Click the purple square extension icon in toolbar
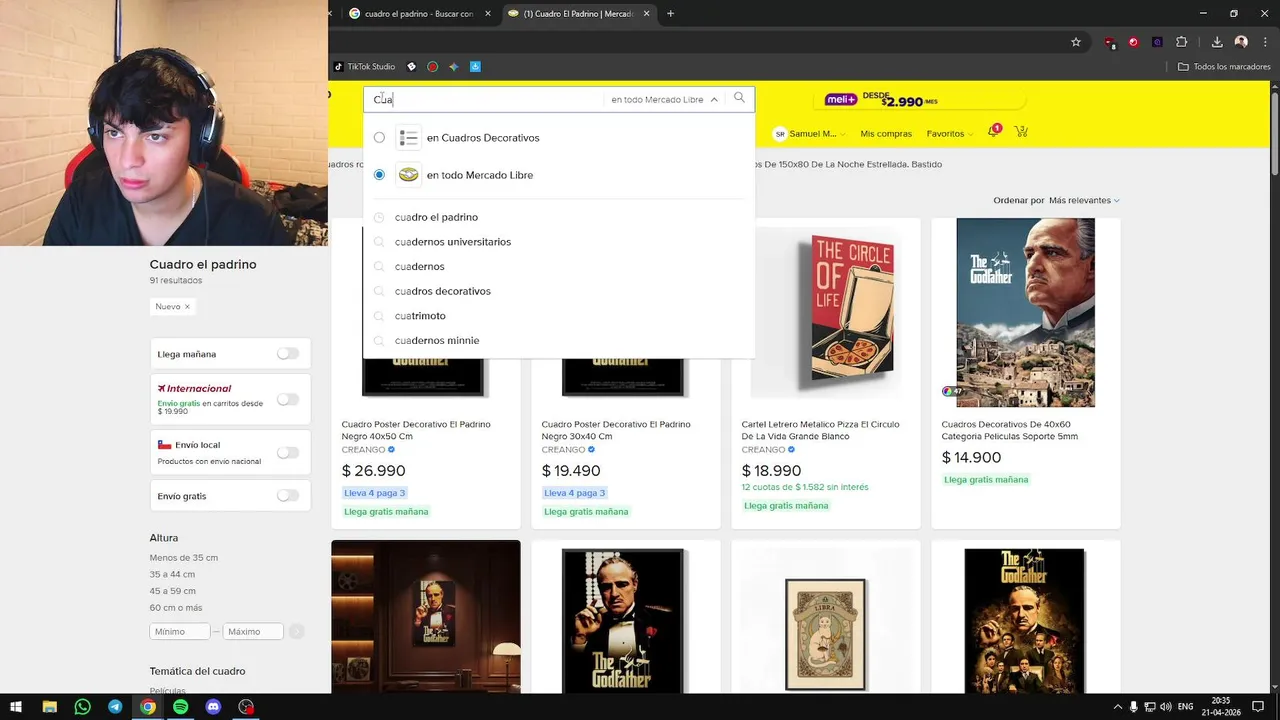This screenshot has height=720, width=1280. point(1157,42)
